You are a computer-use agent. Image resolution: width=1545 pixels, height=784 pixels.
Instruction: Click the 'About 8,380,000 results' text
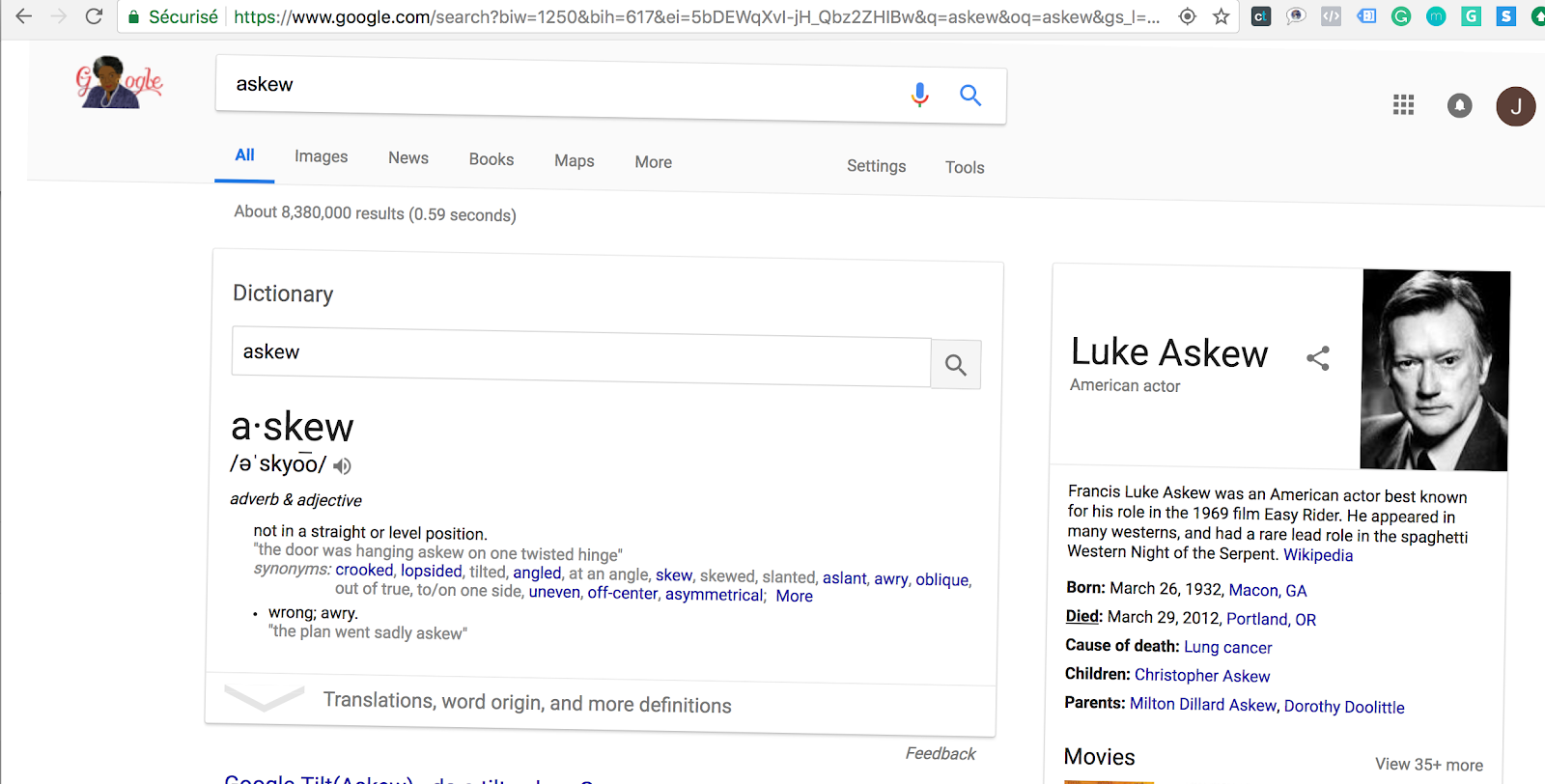coord(375,213)
